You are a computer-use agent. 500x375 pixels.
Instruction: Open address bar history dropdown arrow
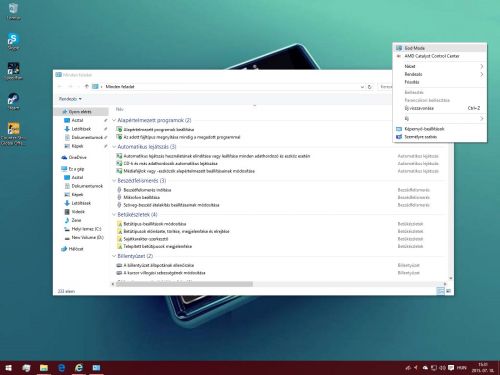tap(362, 87)
